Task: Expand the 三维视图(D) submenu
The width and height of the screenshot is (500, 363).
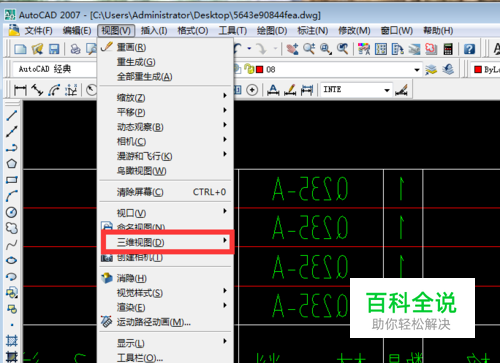Action: pyautogui.click(x=166, y=242)
